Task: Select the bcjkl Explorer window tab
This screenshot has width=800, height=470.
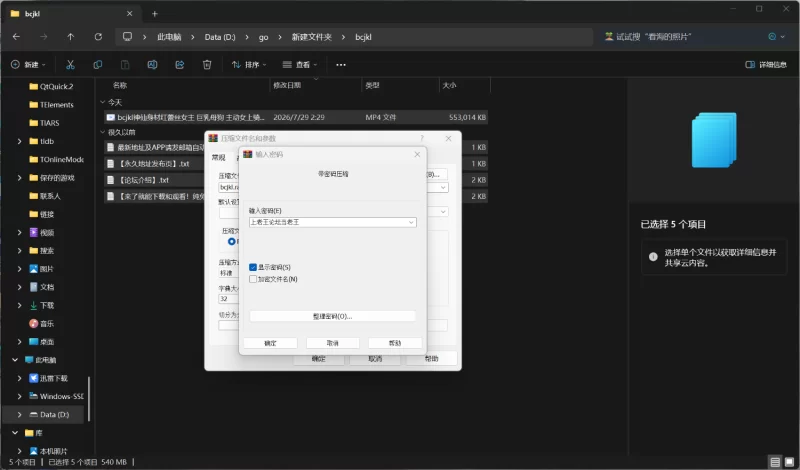Action: pos(71,14)
